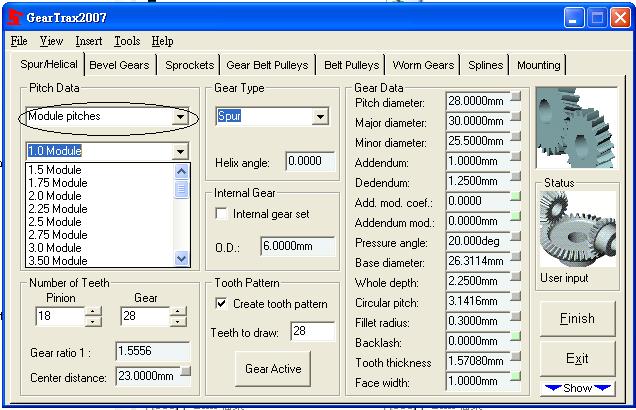636x410 pixels.
Task: Switch to the Mounting tab
Action: tap(539, 65)
